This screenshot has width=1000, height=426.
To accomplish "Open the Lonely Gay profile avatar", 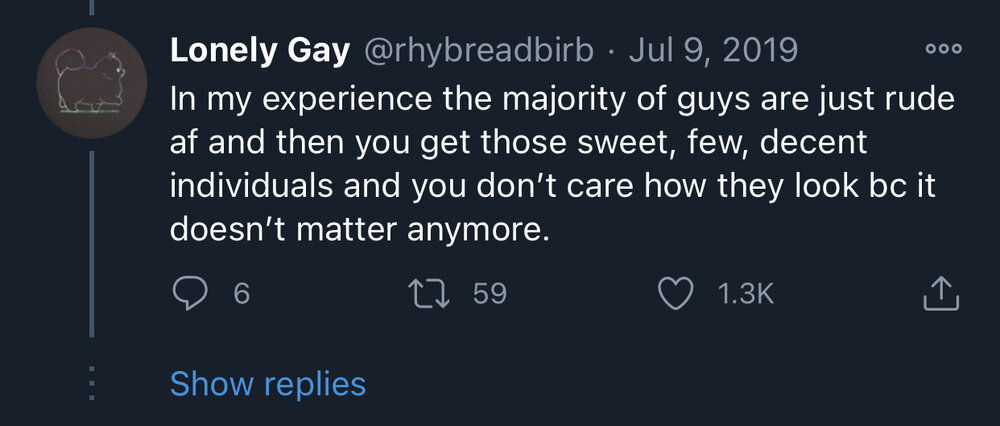I will click(92, 83).
